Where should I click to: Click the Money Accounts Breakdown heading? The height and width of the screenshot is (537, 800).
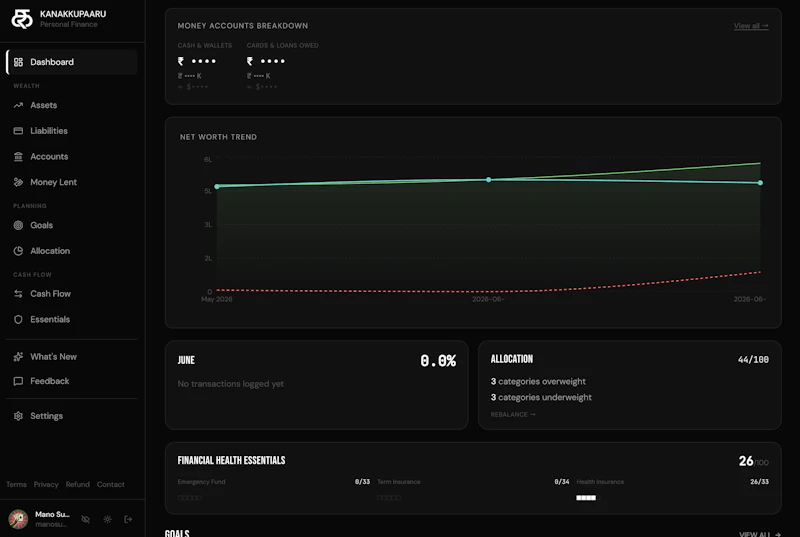tap(243, 25)
